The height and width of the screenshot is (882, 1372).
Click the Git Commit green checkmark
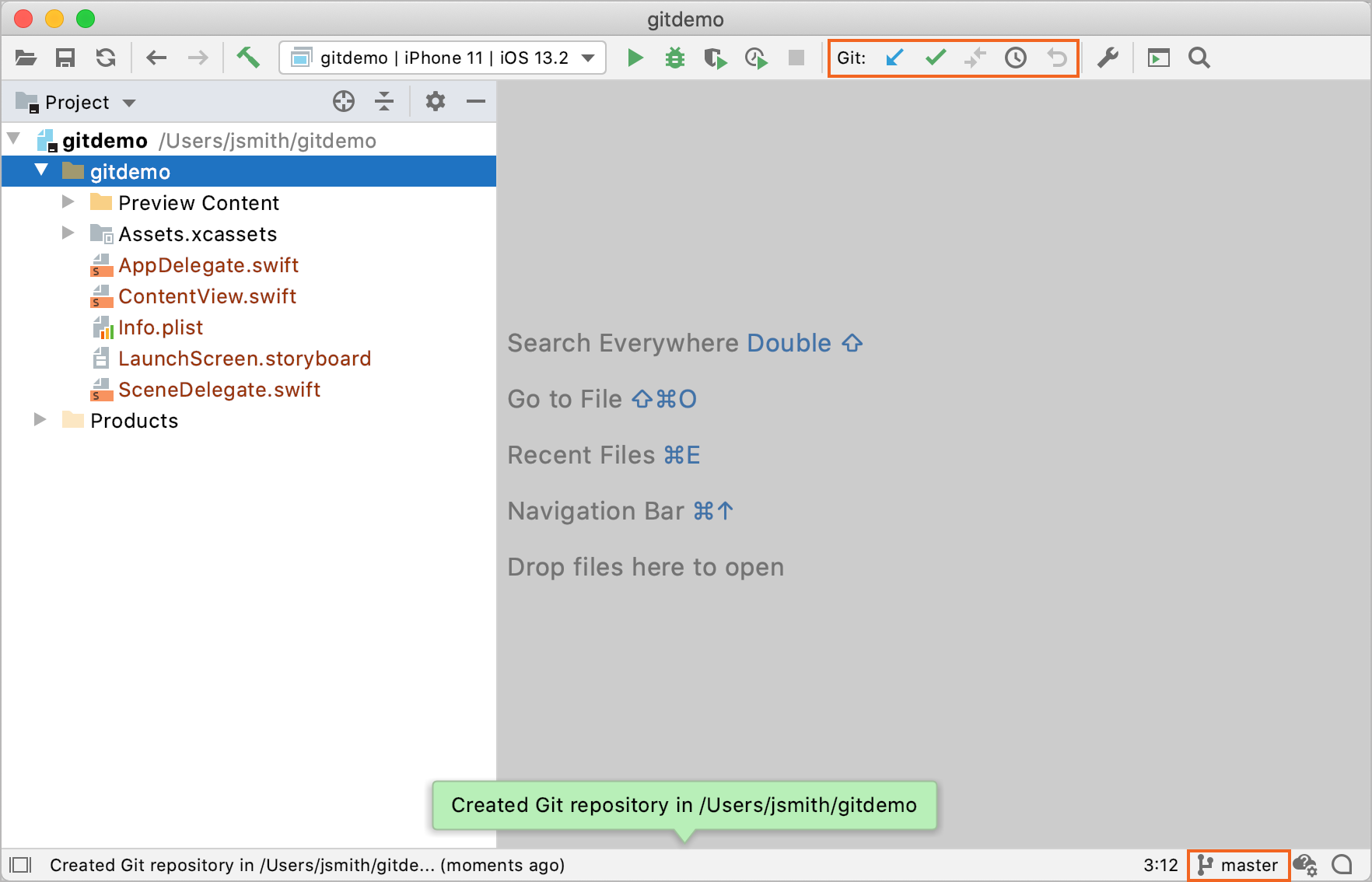point(936,58)
